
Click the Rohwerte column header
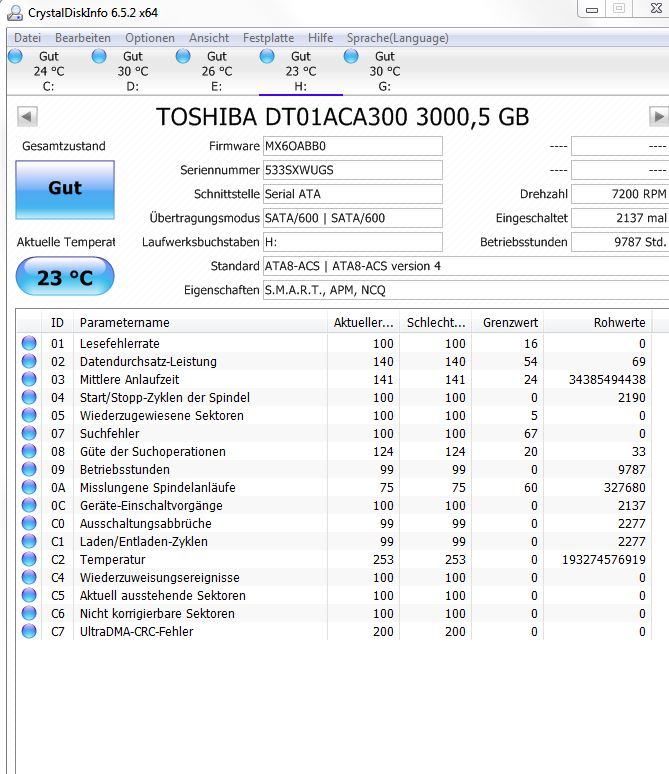(x=598, y=323)
